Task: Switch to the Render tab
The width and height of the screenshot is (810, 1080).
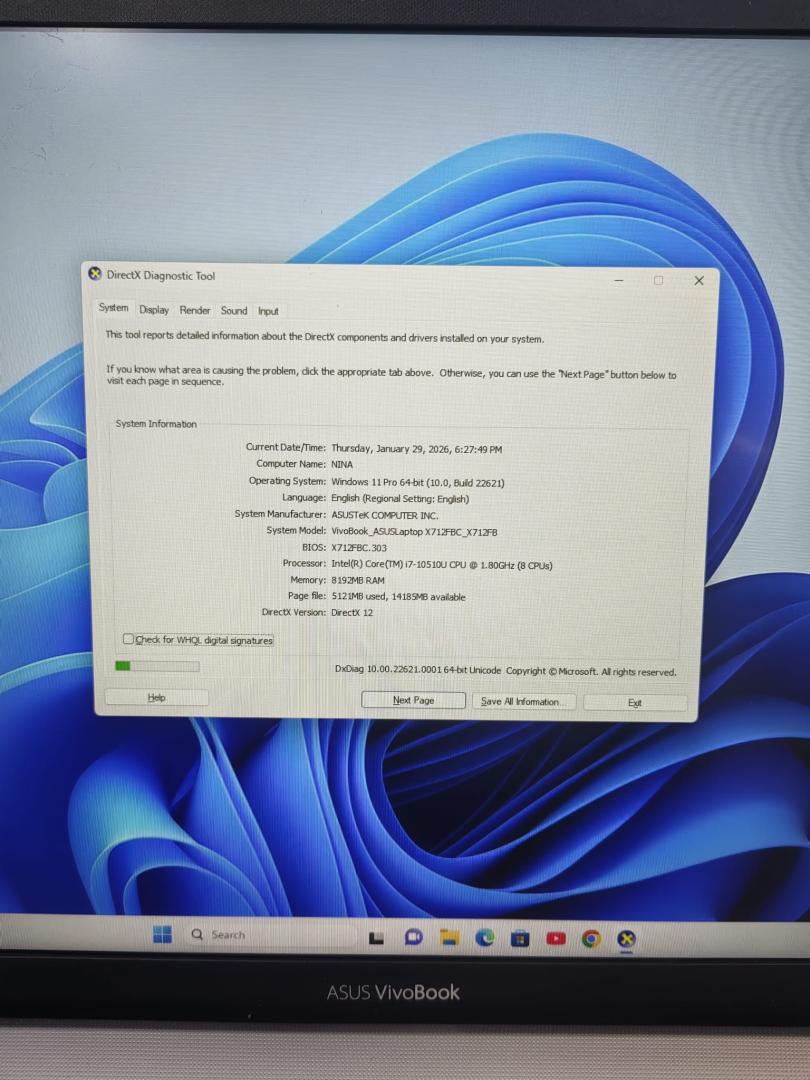Action: pos(195,311)
